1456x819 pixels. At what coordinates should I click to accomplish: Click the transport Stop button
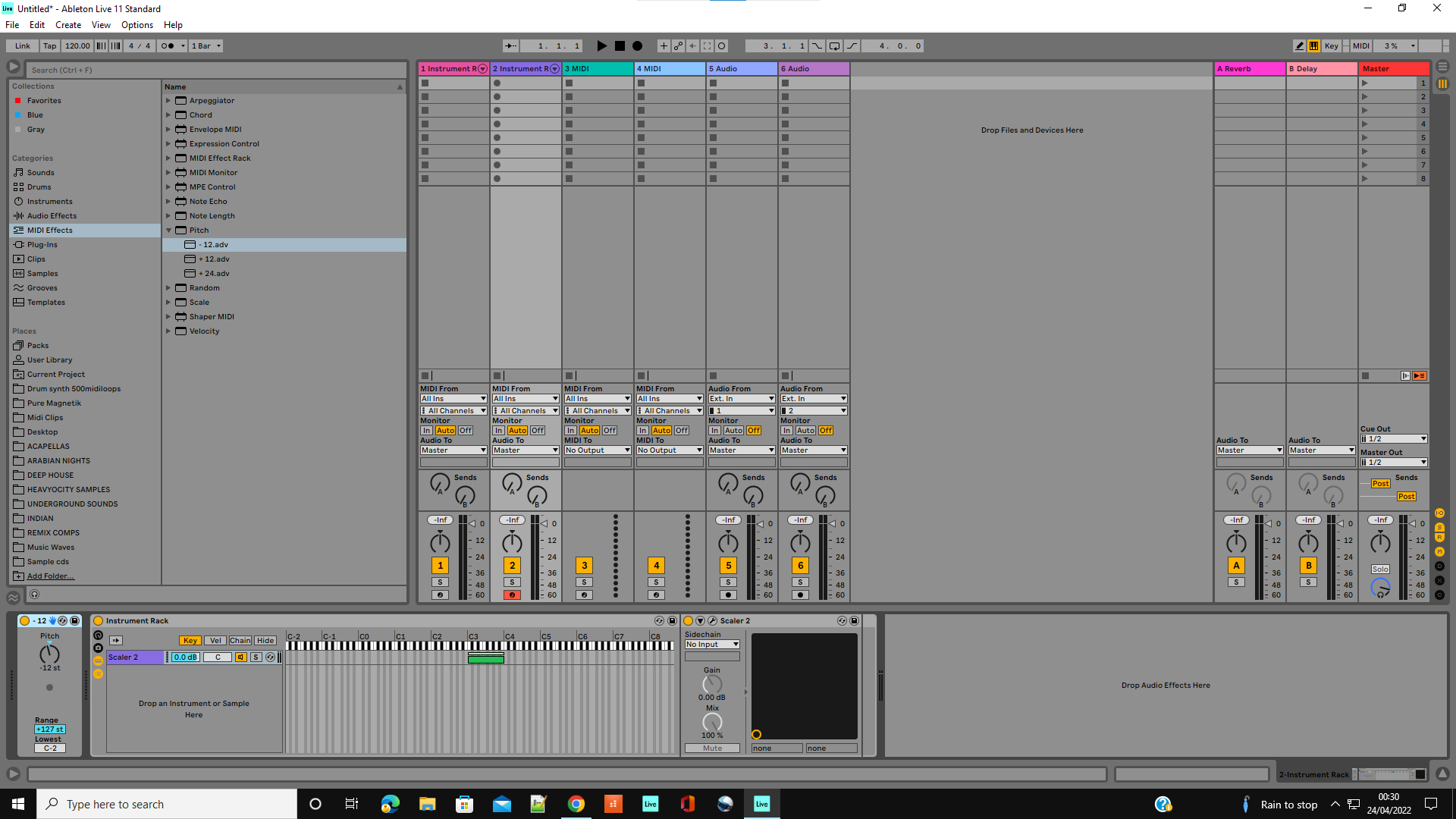(620, 46)
